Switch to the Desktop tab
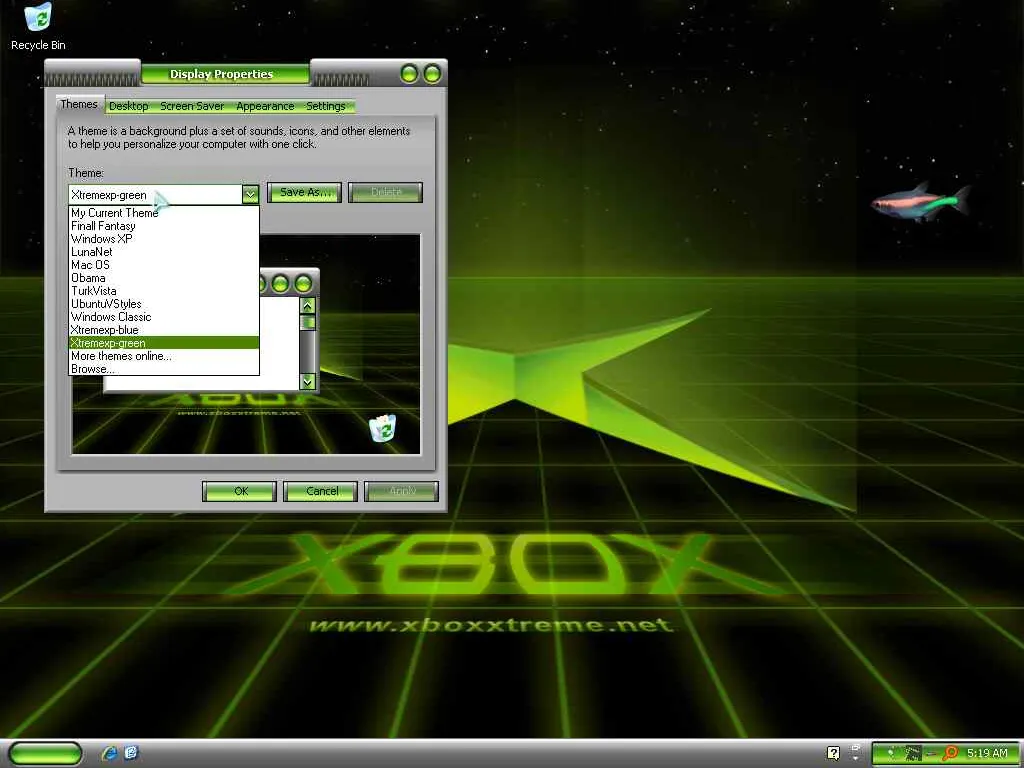The height and width of the screenshot is (768, 1024). click(x=129, y=106)
